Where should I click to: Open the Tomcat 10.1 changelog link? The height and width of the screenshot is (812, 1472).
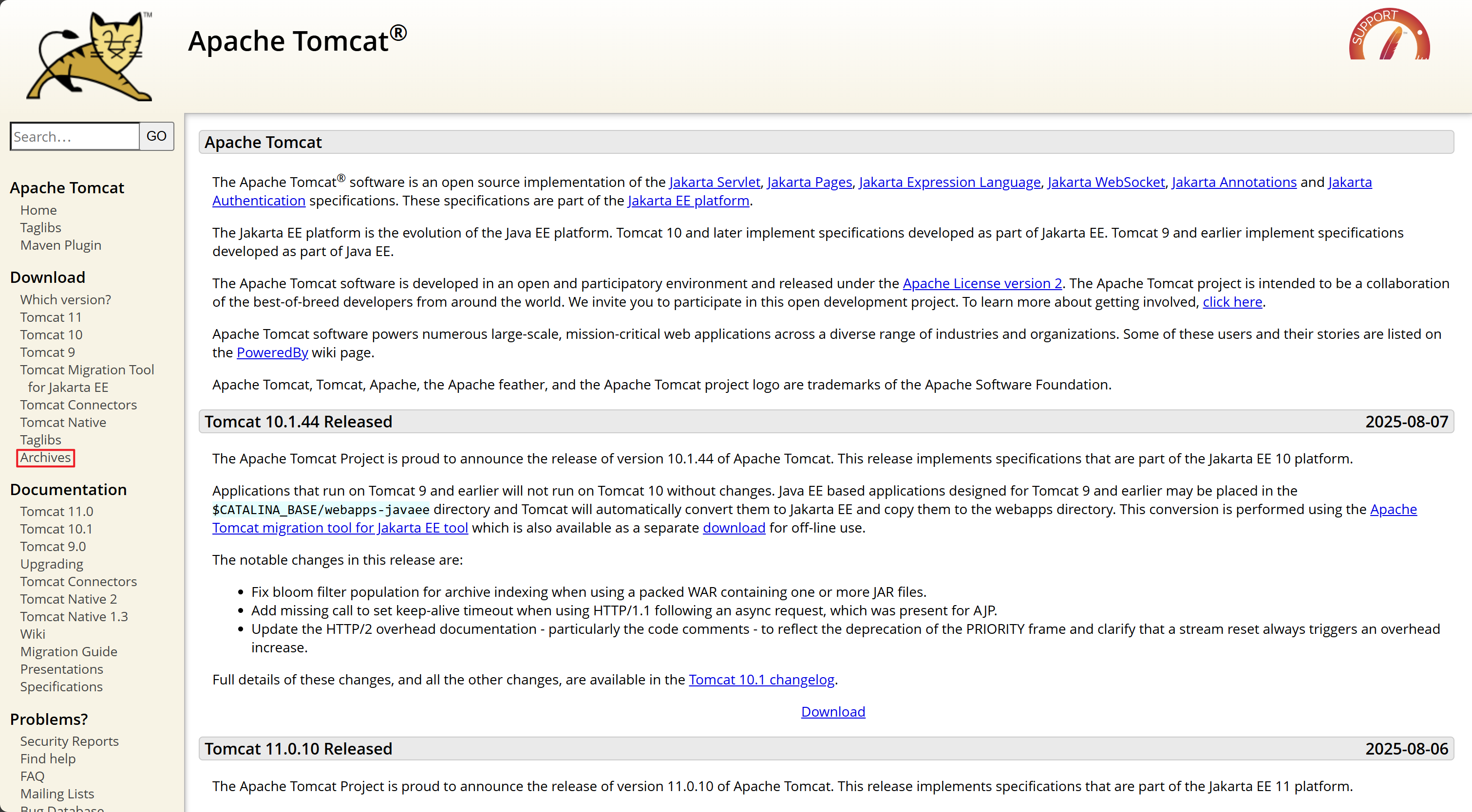pyautogui.click(x=761, y=680)
